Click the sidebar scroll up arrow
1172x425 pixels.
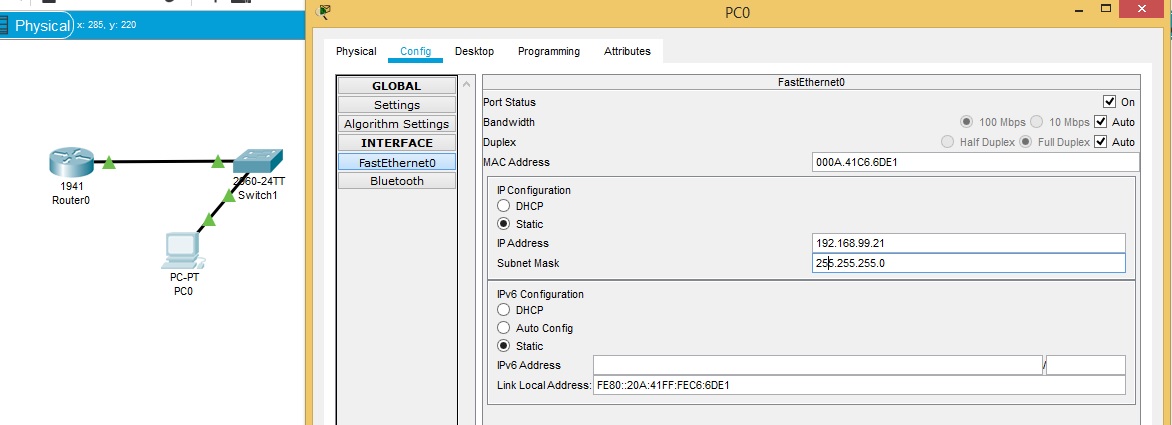(x=466, y=84)
